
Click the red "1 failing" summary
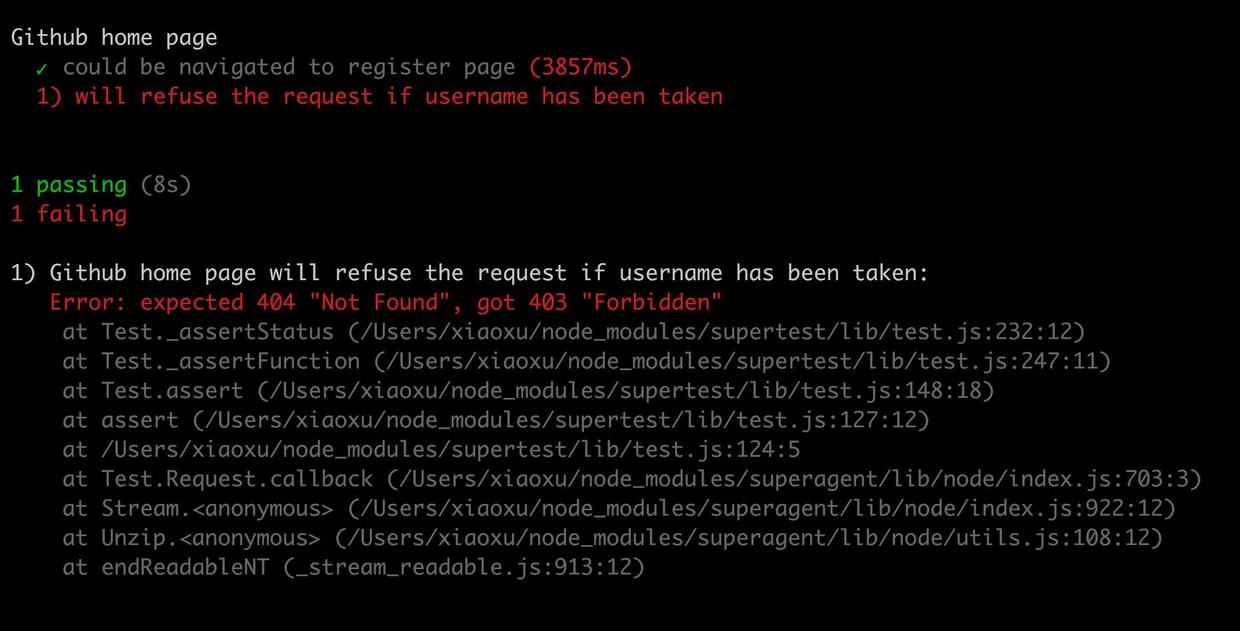(69, 214)
